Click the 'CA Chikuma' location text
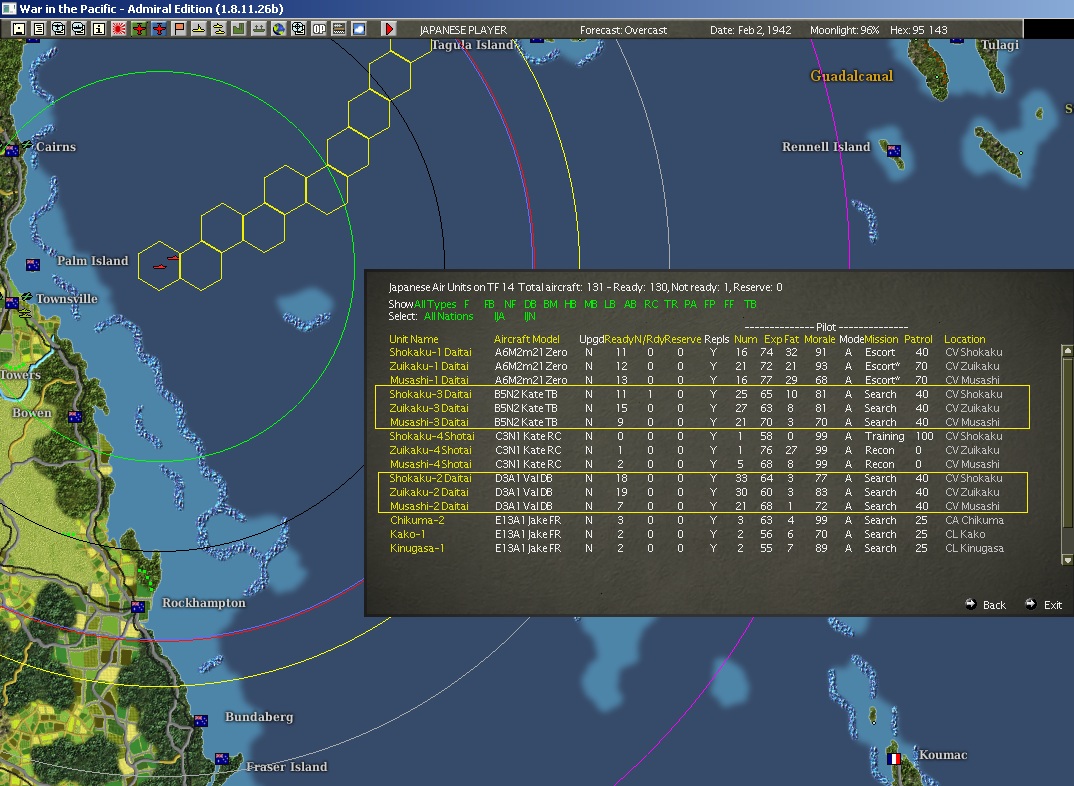The image size is (1074, 786). pos(974,520)
